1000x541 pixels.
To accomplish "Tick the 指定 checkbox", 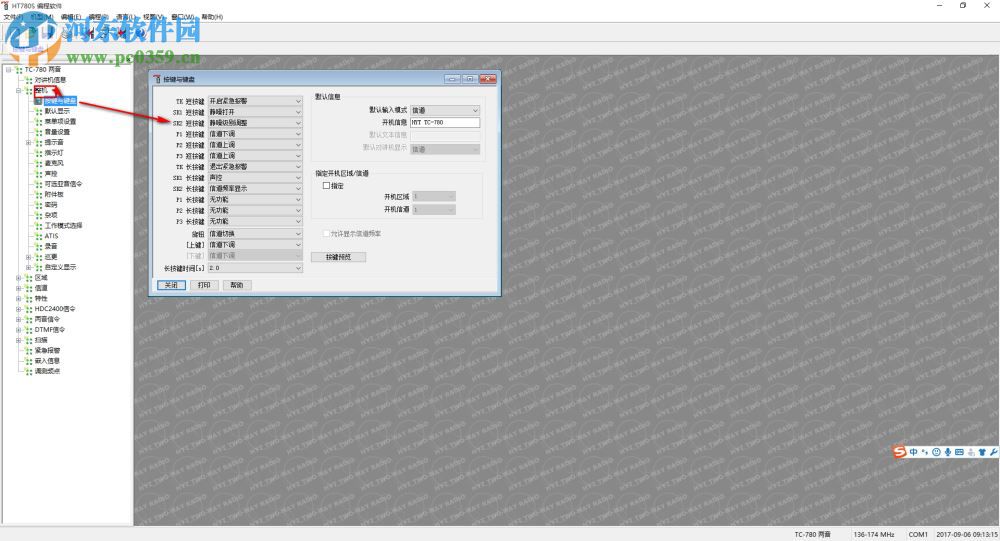I will click(327, 186).
